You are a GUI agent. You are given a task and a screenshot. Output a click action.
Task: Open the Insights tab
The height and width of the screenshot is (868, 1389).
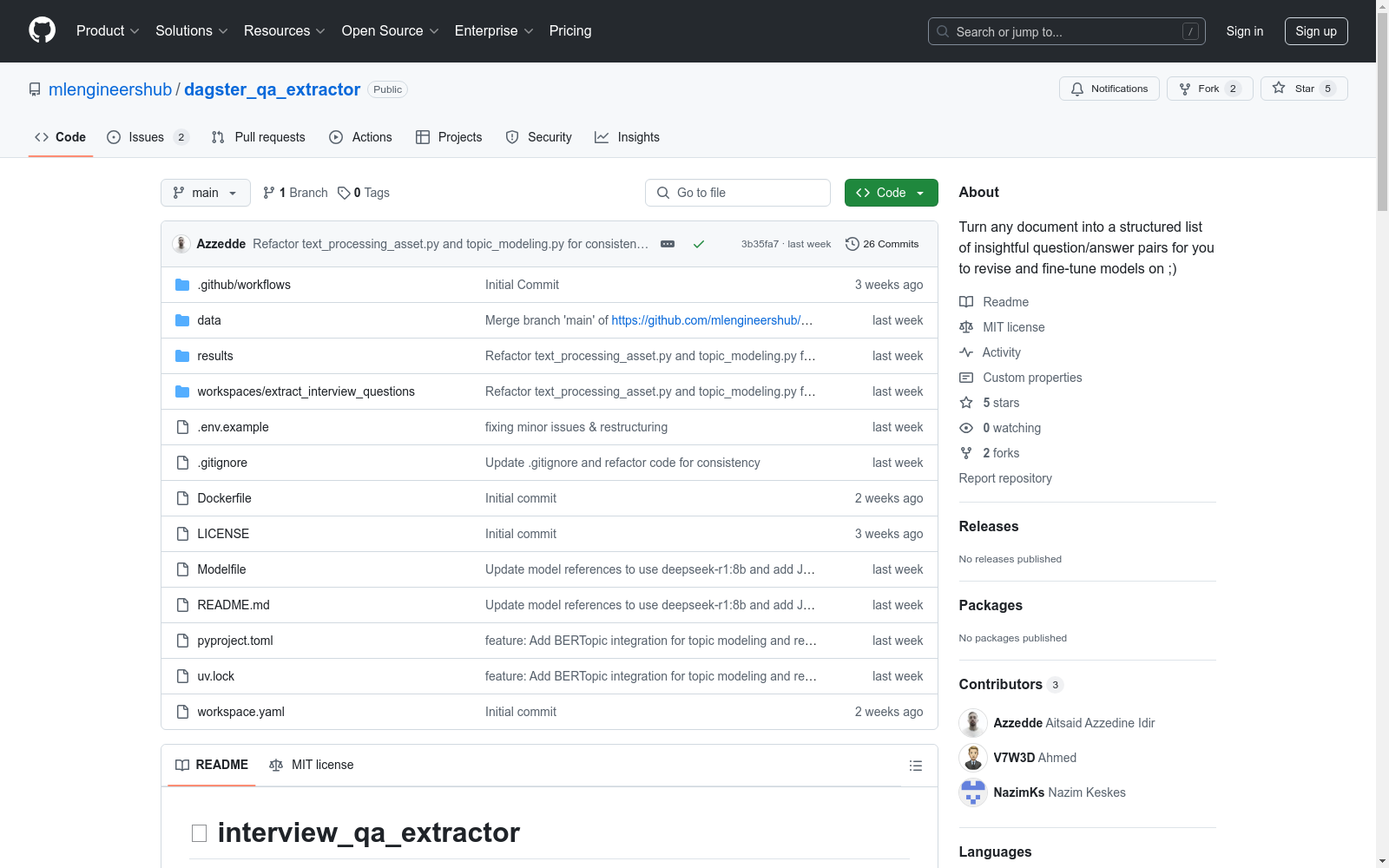pos(627,137)
